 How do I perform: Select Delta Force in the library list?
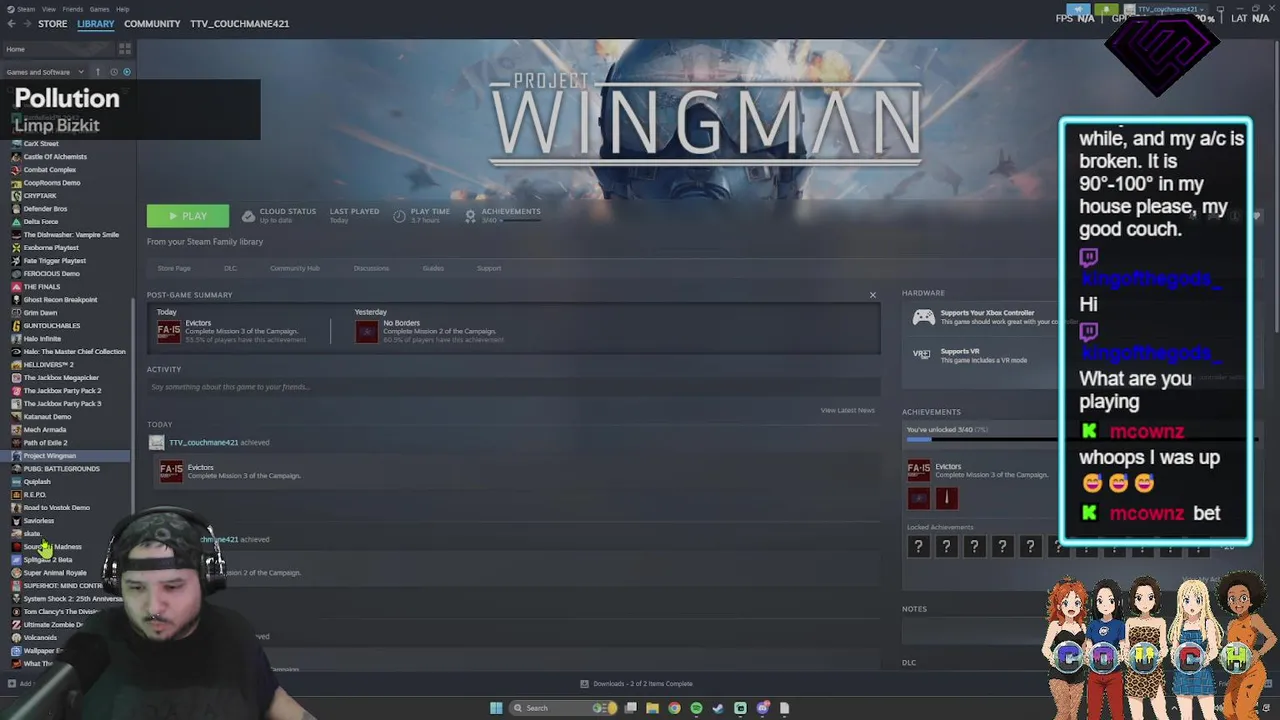click(x=41, y=222)
